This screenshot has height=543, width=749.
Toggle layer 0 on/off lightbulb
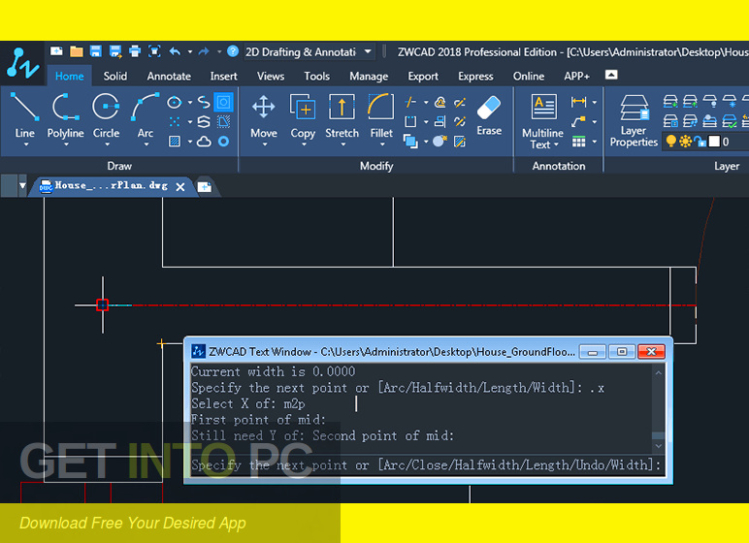pos(671,141)
